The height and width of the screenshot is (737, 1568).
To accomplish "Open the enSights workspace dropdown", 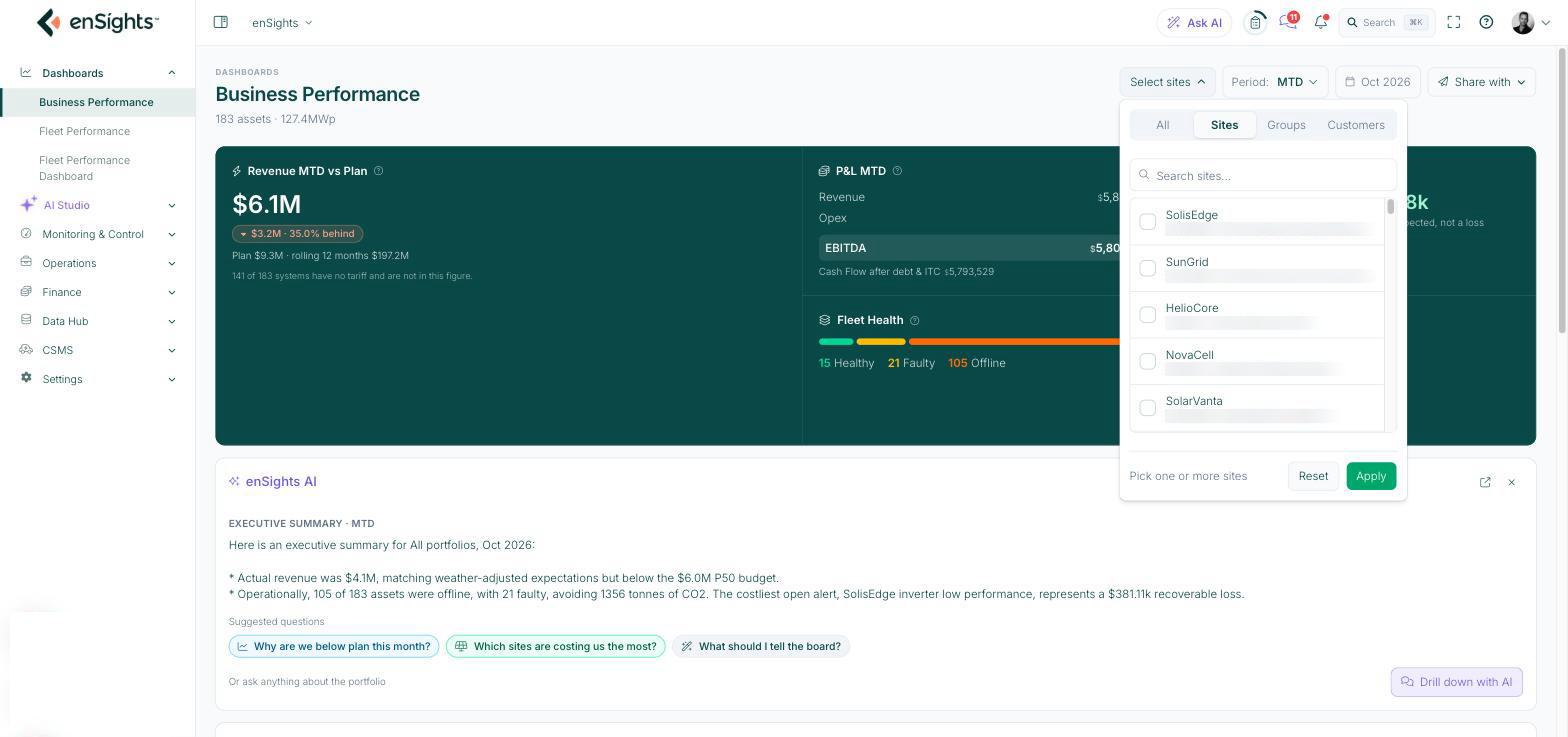I will point(282,22).
